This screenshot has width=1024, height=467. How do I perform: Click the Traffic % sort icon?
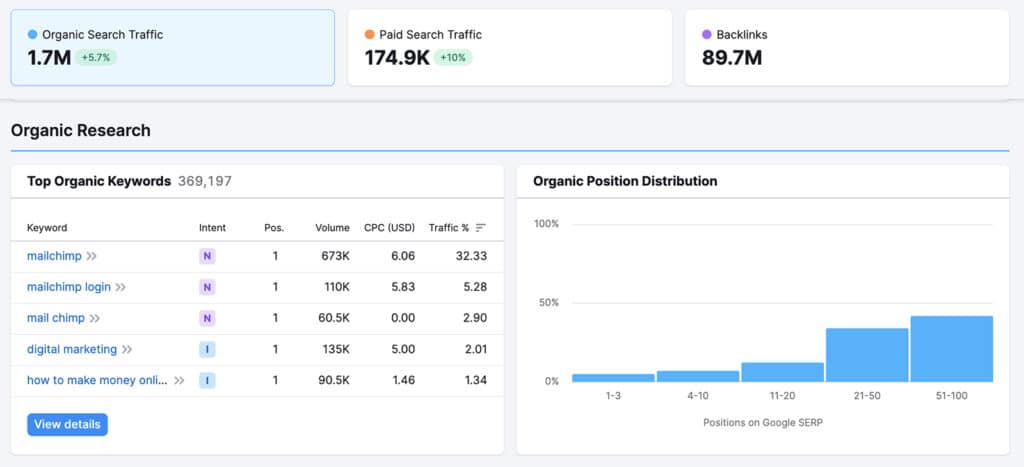coord(481,228)
